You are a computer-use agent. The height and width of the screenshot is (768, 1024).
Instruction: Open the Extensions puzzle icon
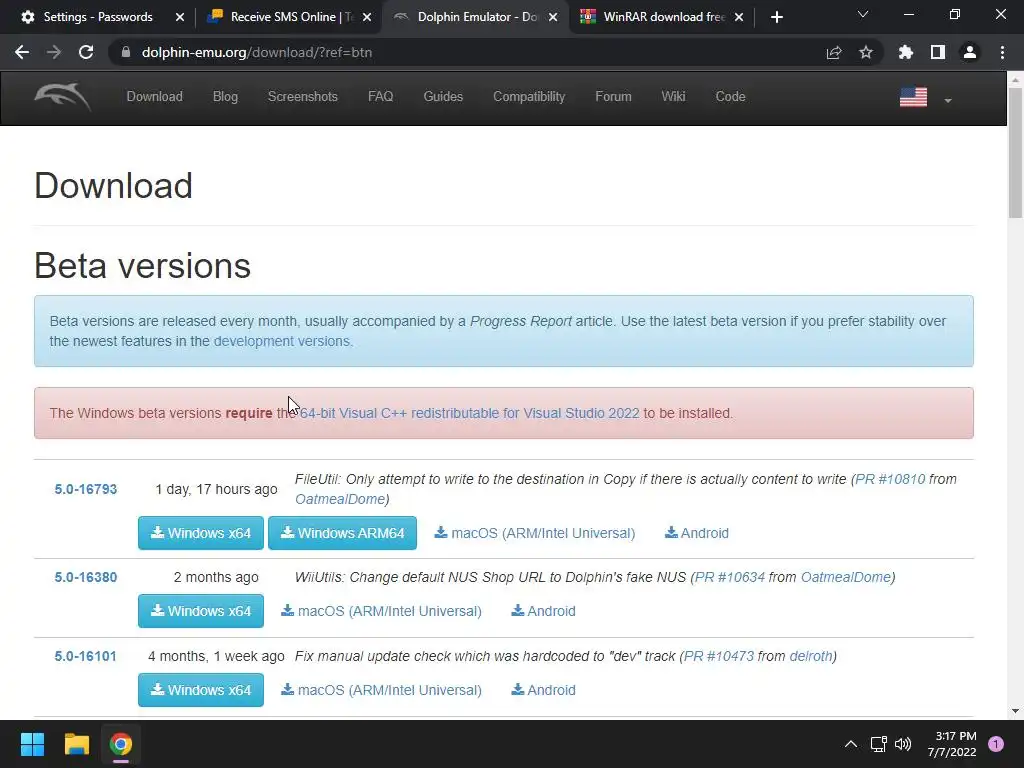pyautogui.click(x=906, y=52)
